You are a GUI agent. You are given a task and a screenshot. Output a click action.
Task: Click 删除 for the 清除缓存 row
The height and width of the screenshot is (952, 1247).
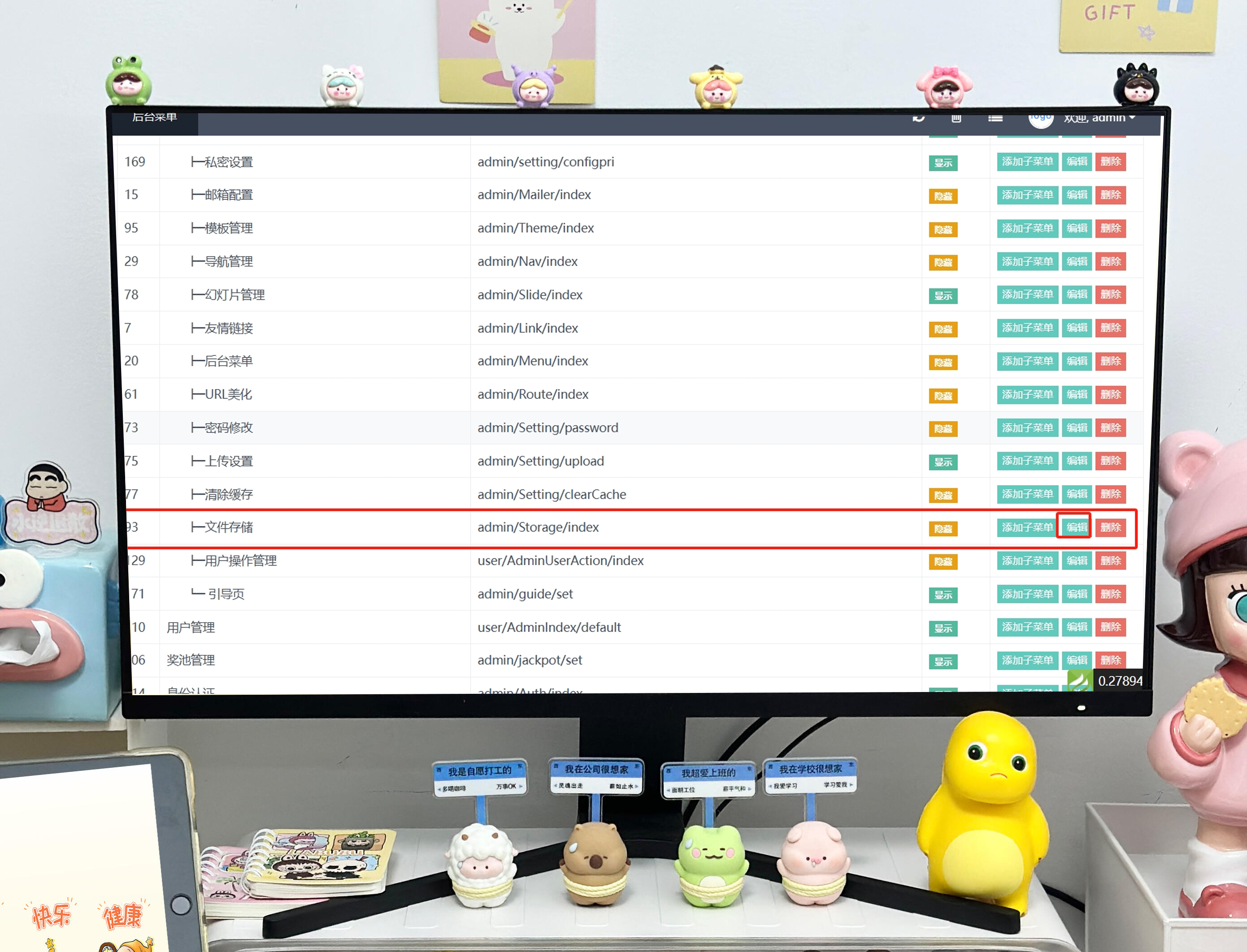coord(1110,494)
